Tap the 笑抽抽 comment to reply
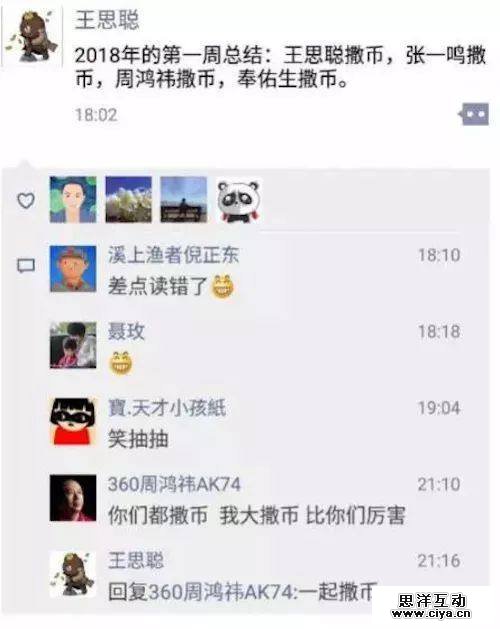500x629 pixels. coord(138,439)
